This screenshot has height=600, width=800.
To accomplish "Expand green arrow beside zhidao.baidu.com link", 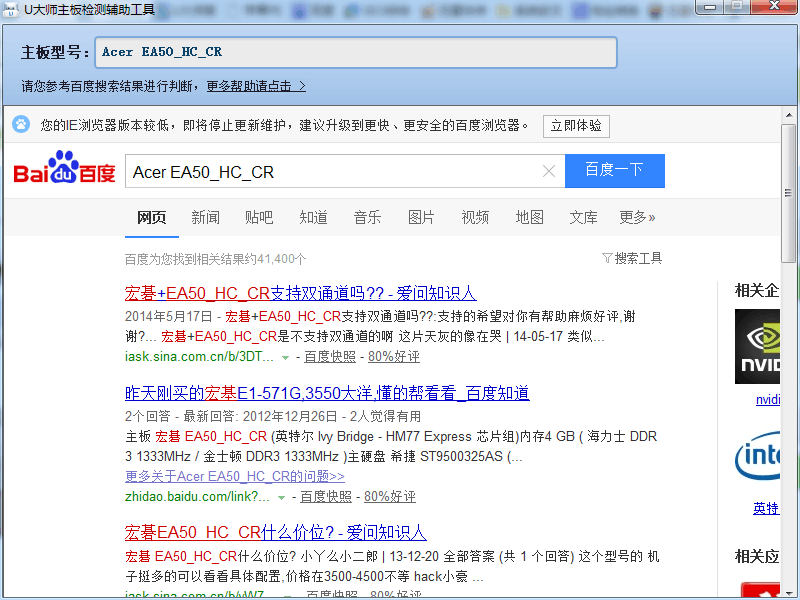I will [281, 497].
